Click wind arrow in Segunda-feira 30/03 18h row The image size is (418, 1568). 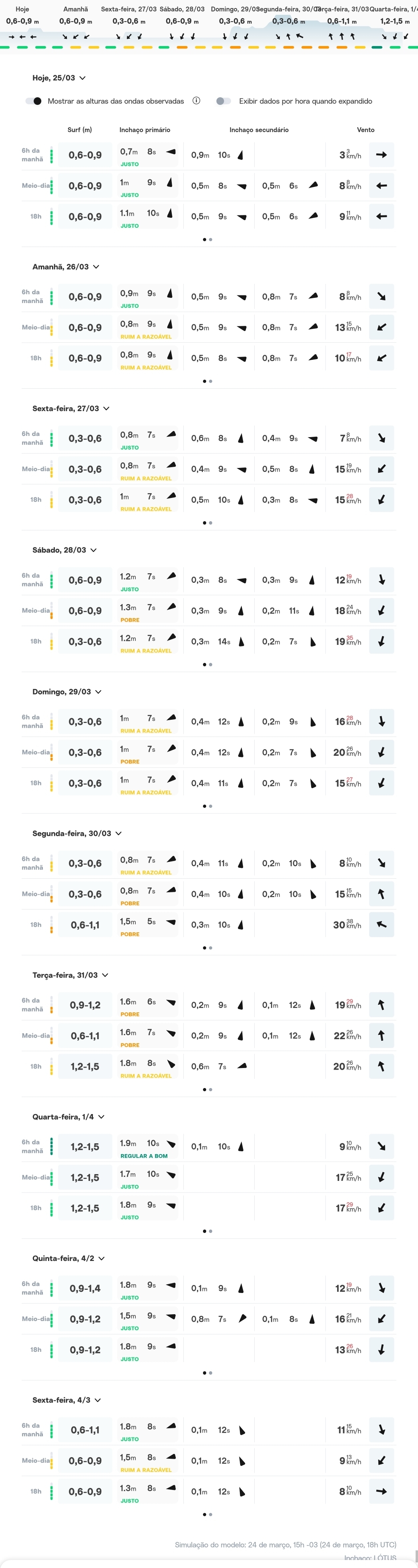pos(382,925)
